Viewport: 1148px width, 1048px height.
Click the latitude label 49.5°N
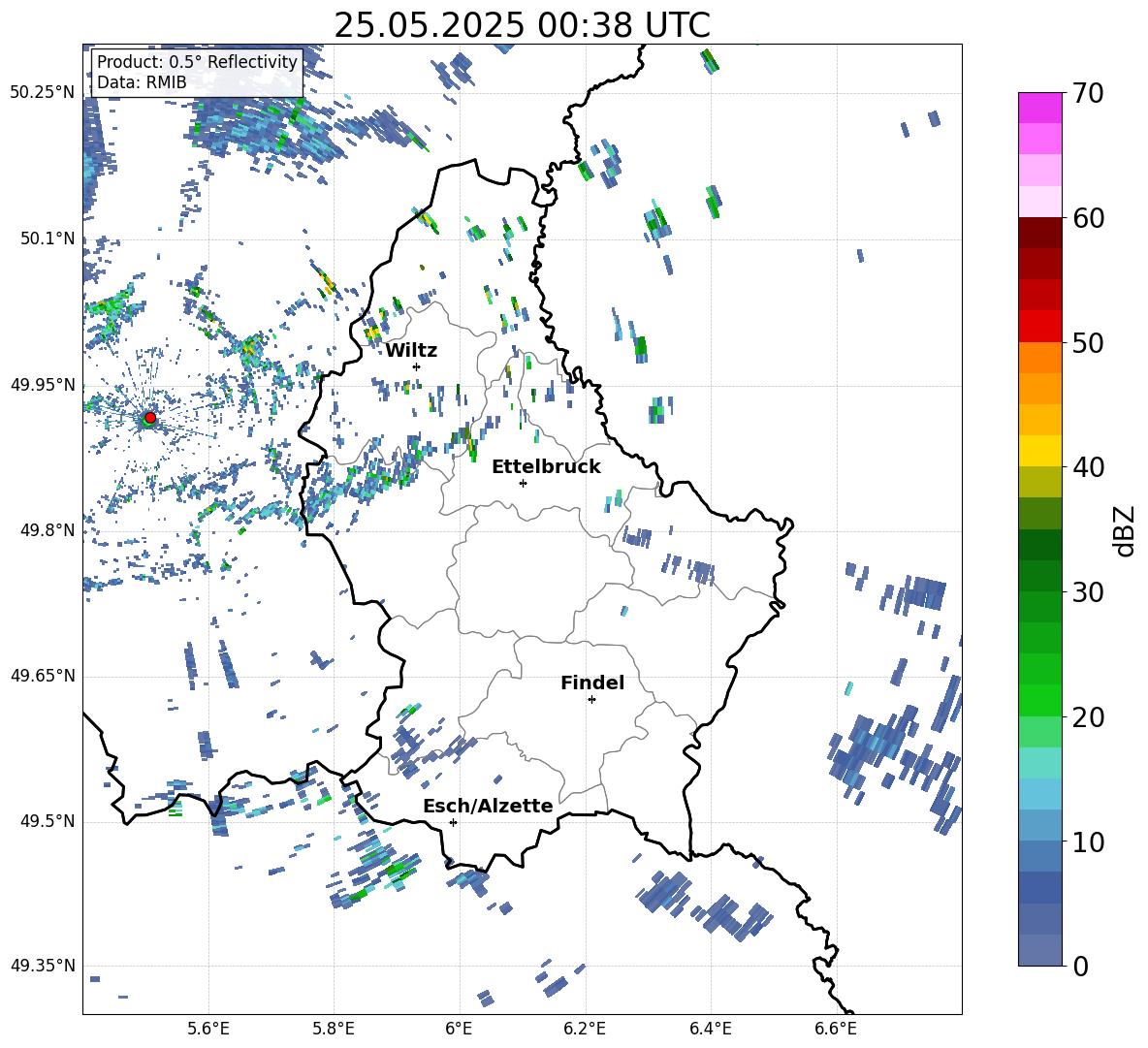[48, 822]
